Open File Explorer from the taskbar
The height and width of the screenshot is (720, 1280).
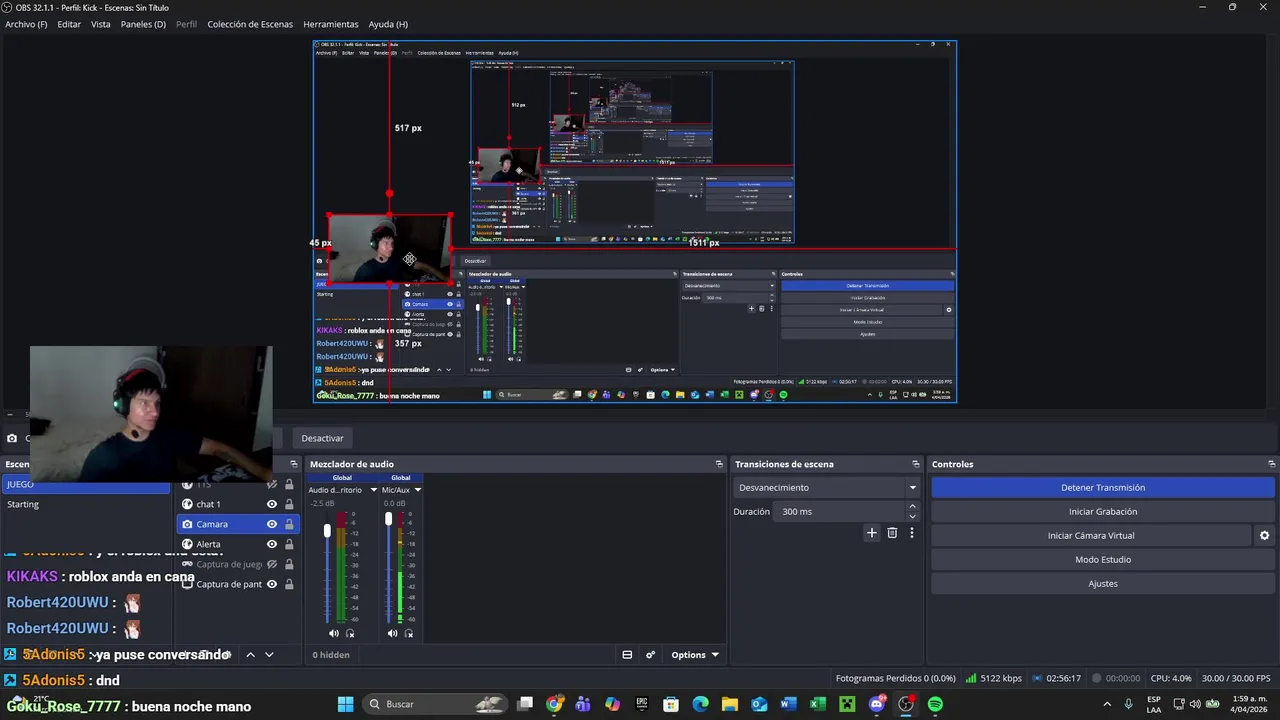click(x=730, y=704)
